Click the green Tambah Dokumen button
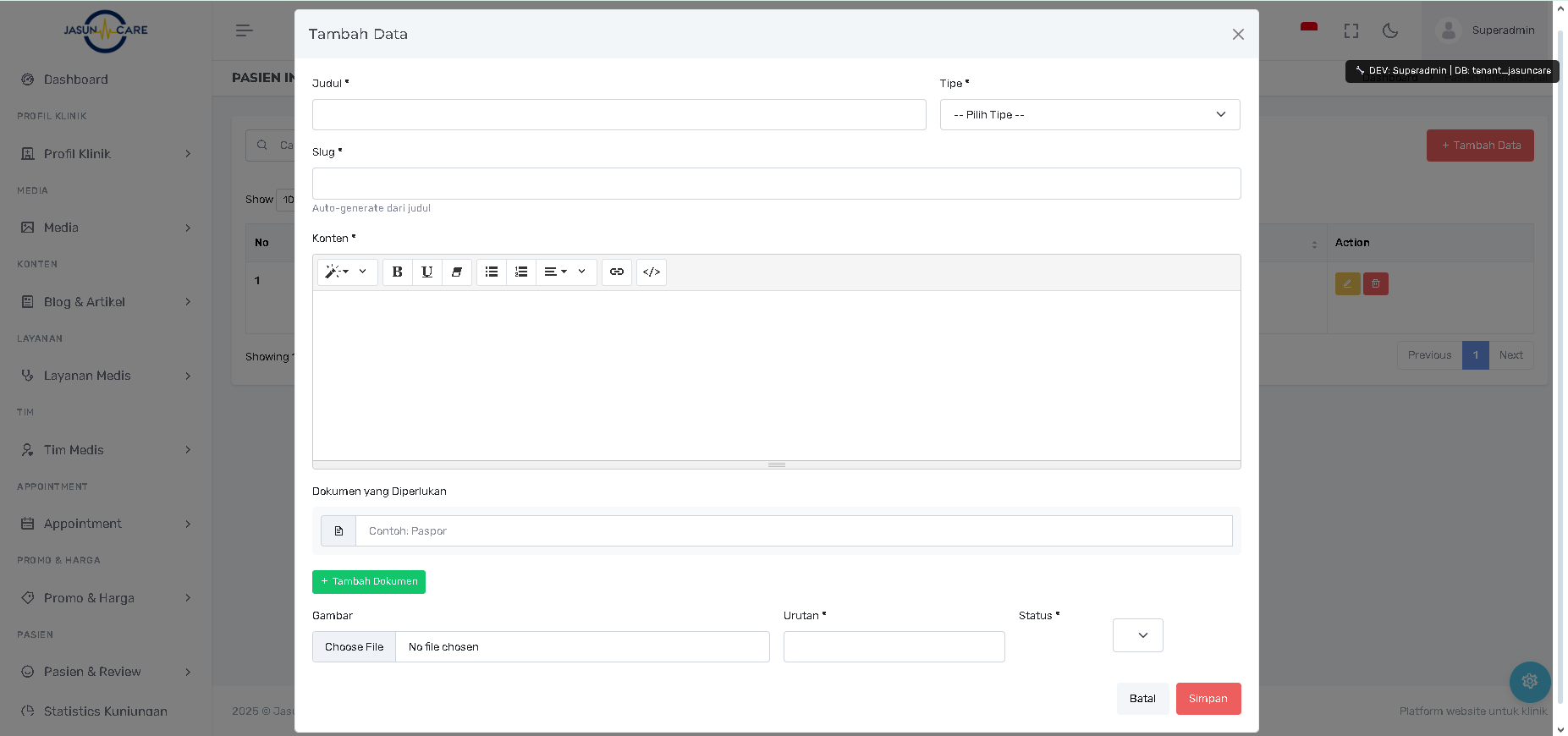Viewport: 1568px width, 736px height. [x=369, y=582]
